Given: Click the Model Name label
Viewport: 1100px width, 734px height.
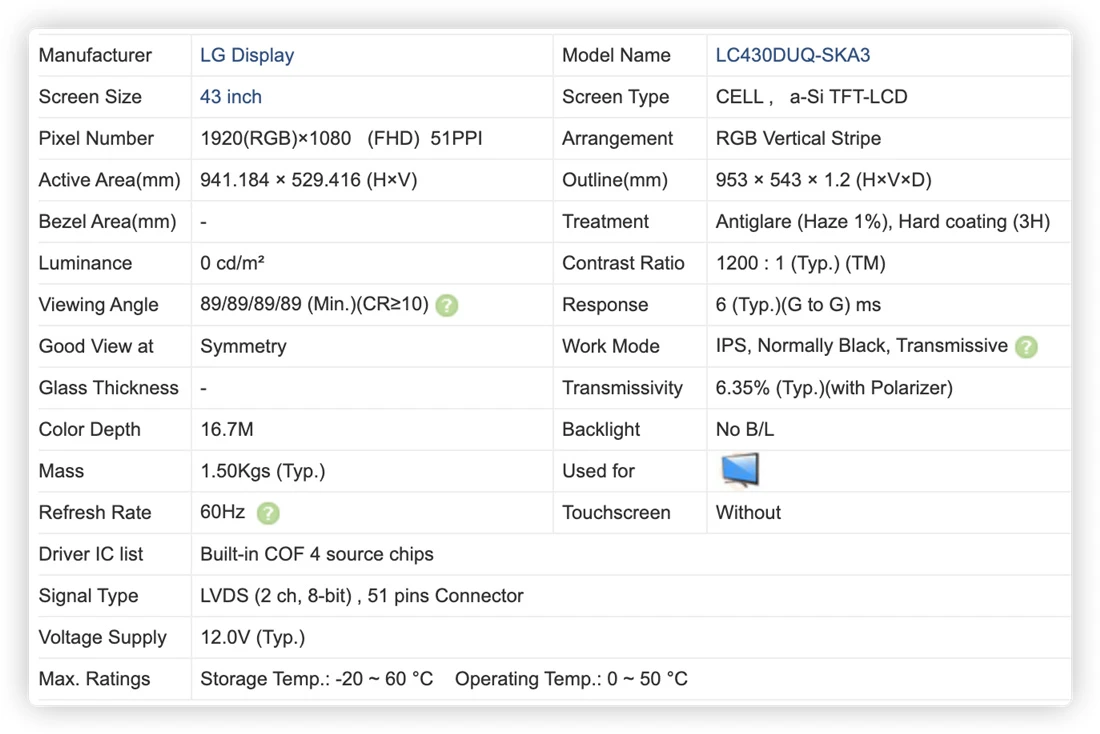Looking at the screenshot, I should (617, 55).
